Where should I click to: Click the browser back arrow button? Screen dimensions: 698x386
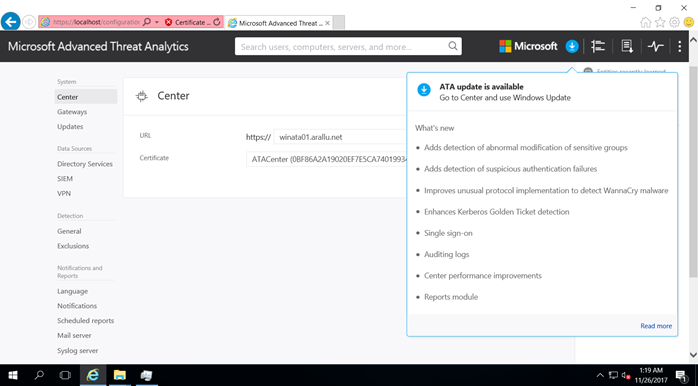[x=11, y=21]
